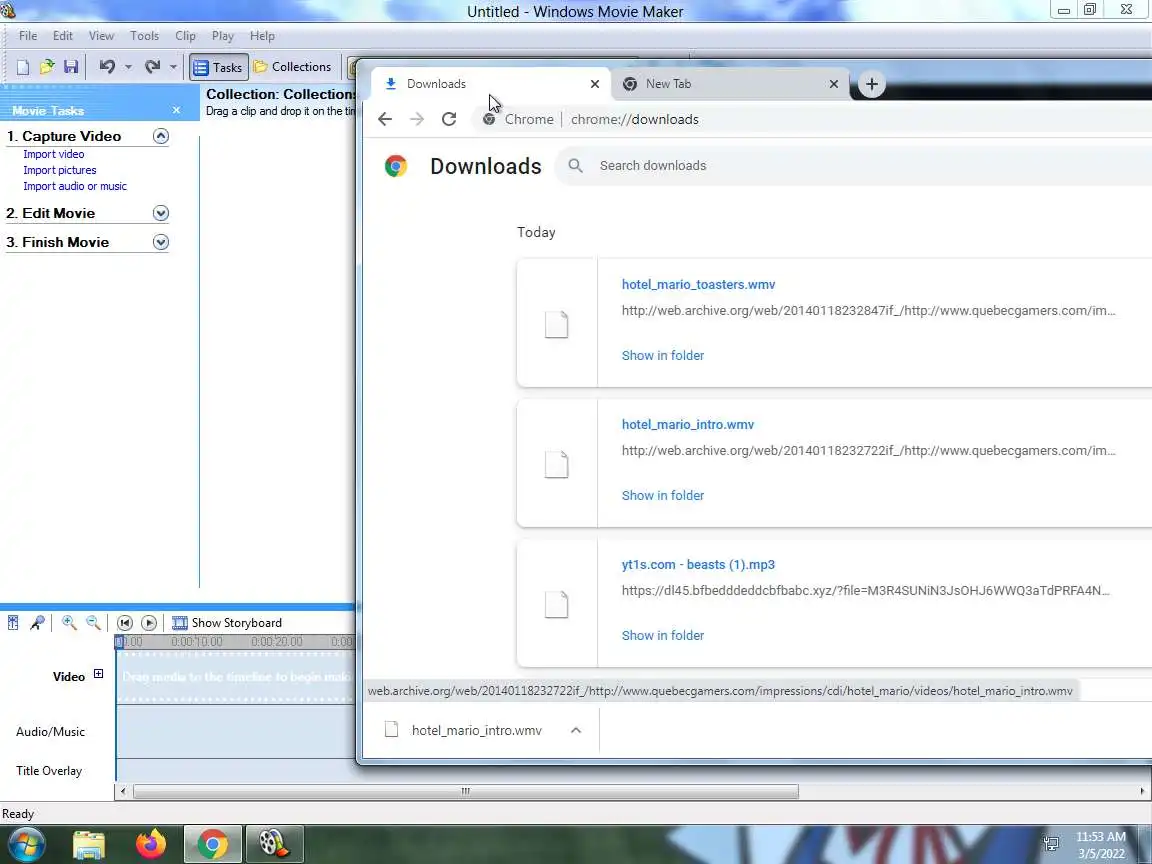
Task: Click the Narrate Timeline microphone icon
Action: pyautogui.click(x=37, y=623)
